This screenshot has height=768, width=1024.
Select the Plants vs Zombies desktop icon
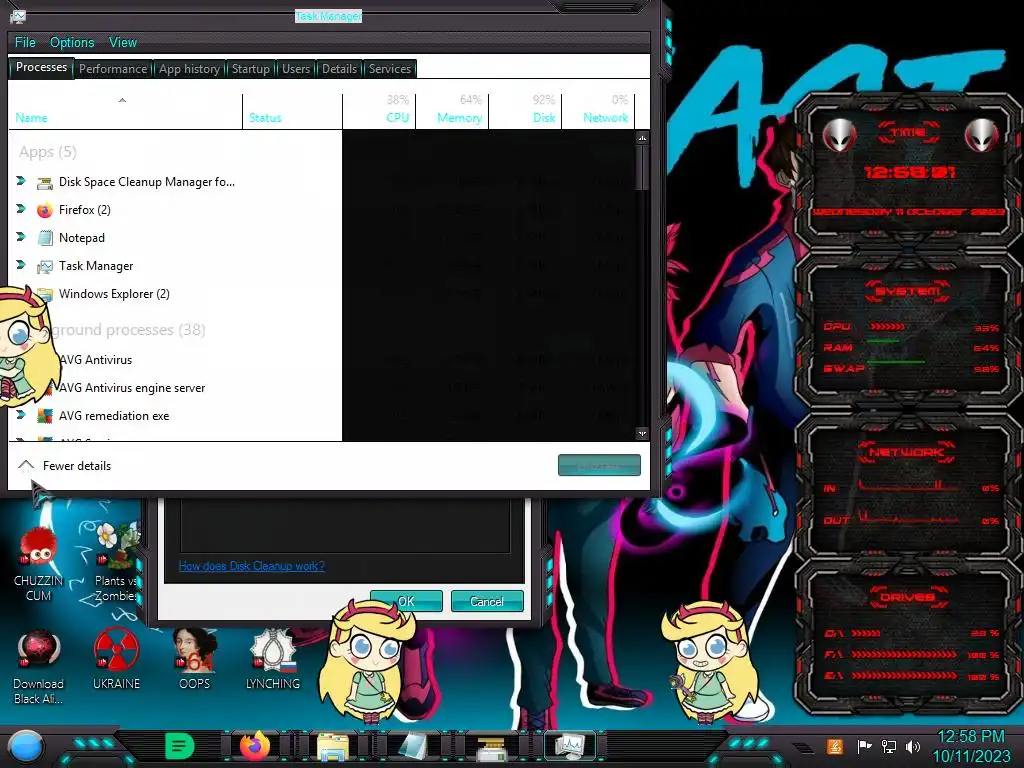click(116, 563)
